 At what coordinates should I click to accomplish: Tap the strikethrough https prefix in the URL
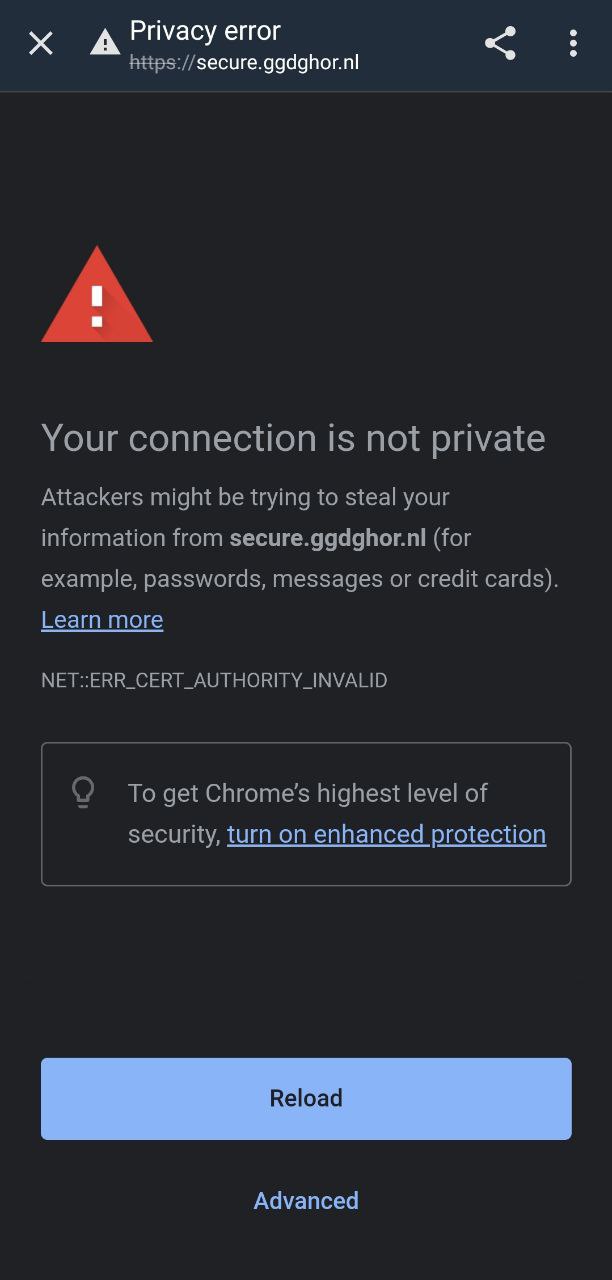(156, 63)
